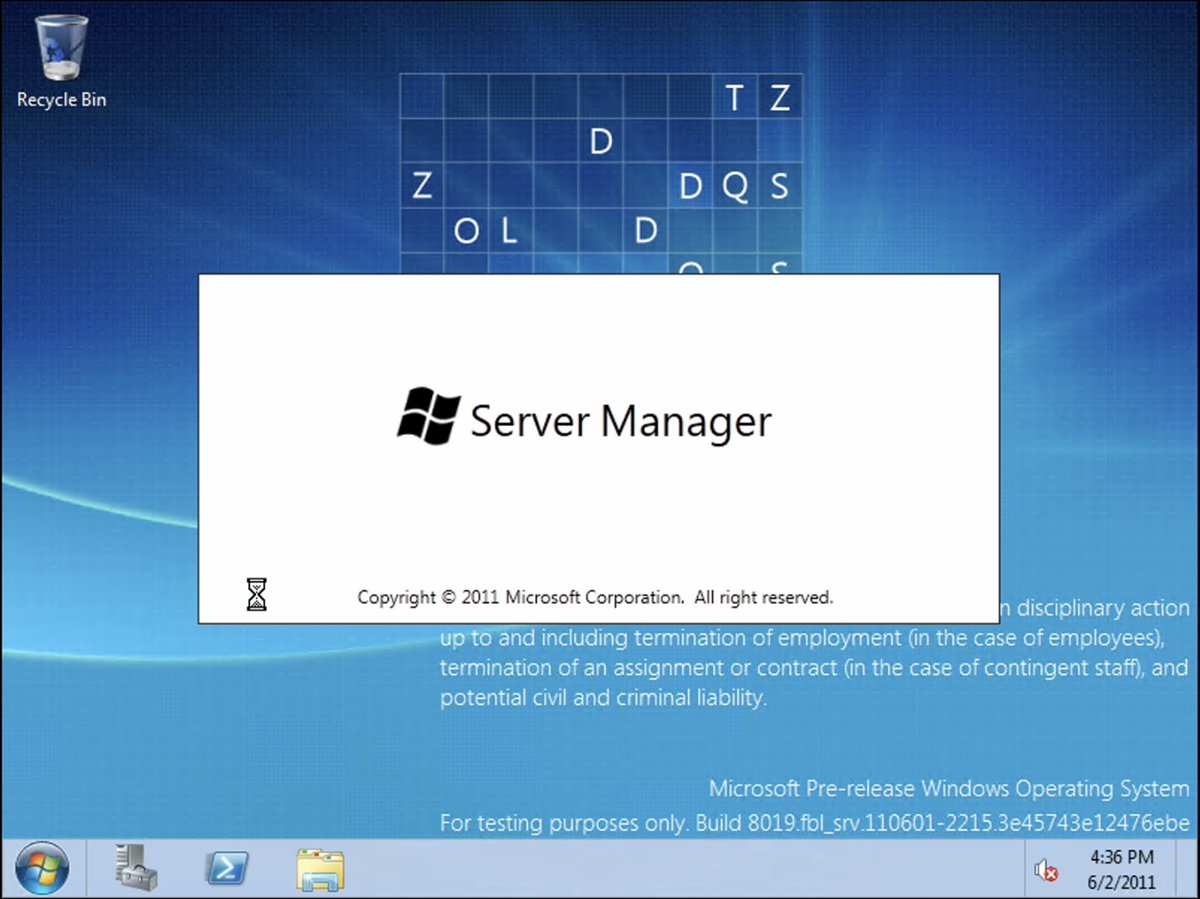Open the Recycle Bin desktop icon
The width and height of the screenshot is (1200, 899).
point(60,60)
